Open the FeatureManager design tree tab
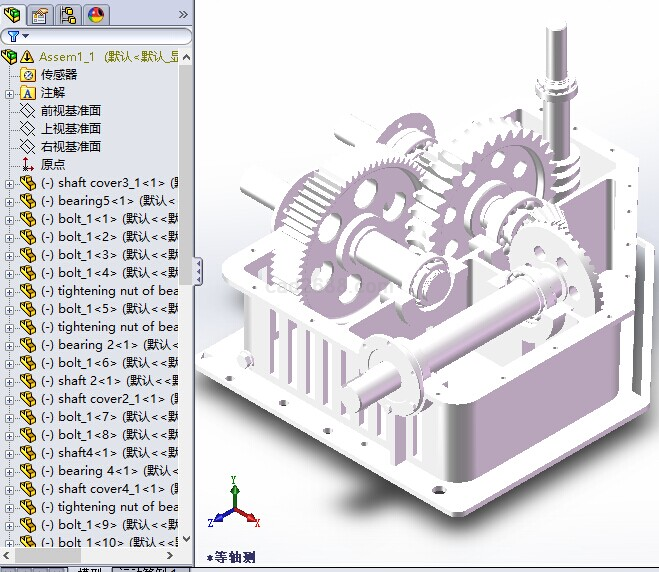 coord(14,14)
